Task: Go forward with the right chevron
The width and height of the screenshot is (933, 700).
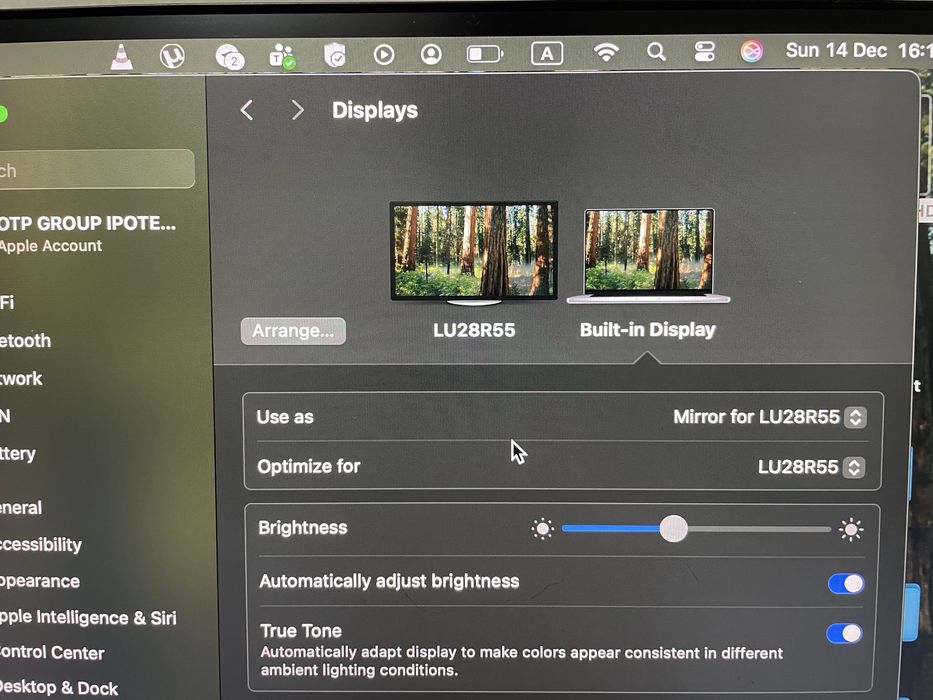Action: click(298, 110)
